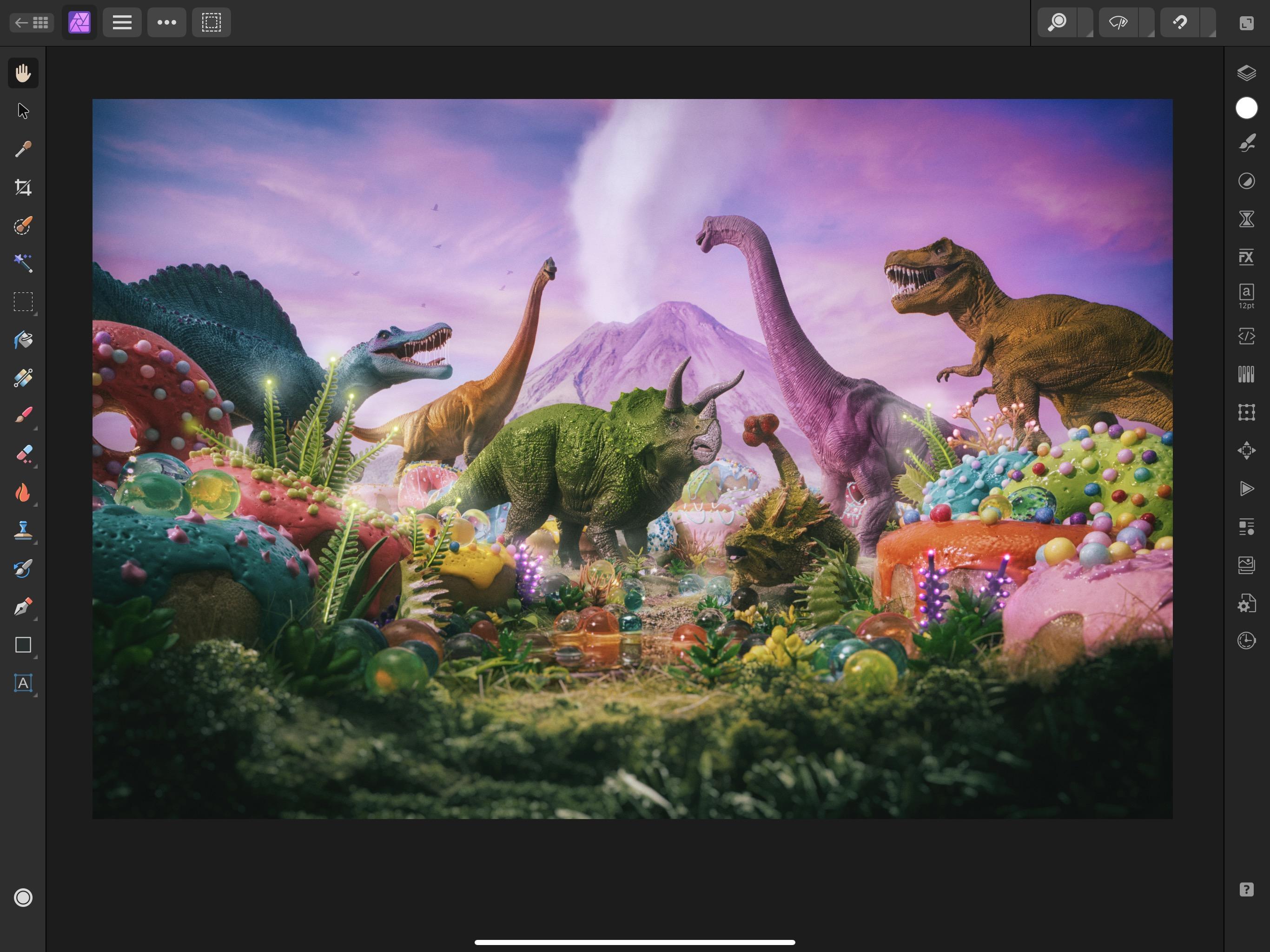
Task: Open the FX studio
Action: [x=1247, y=257]
